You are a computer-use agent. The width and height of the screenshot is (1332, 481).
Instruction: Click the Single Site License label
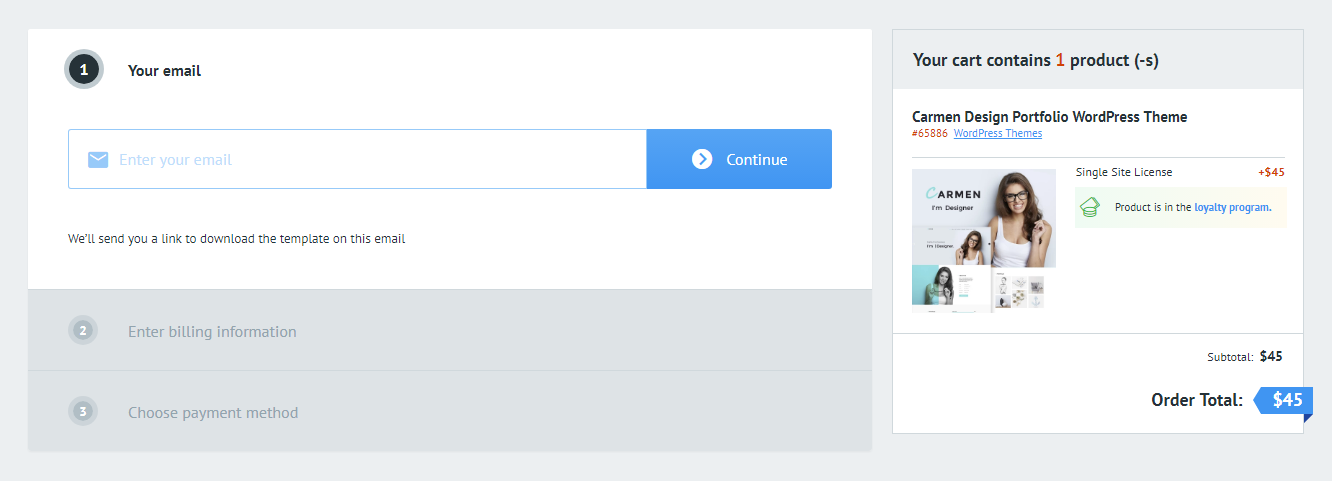[x=1124, y=172]
